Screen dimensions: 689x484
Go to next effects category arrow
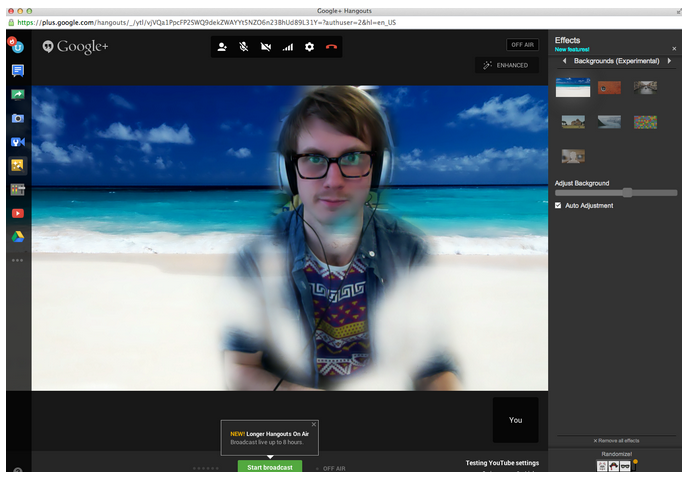click(669, 61)
